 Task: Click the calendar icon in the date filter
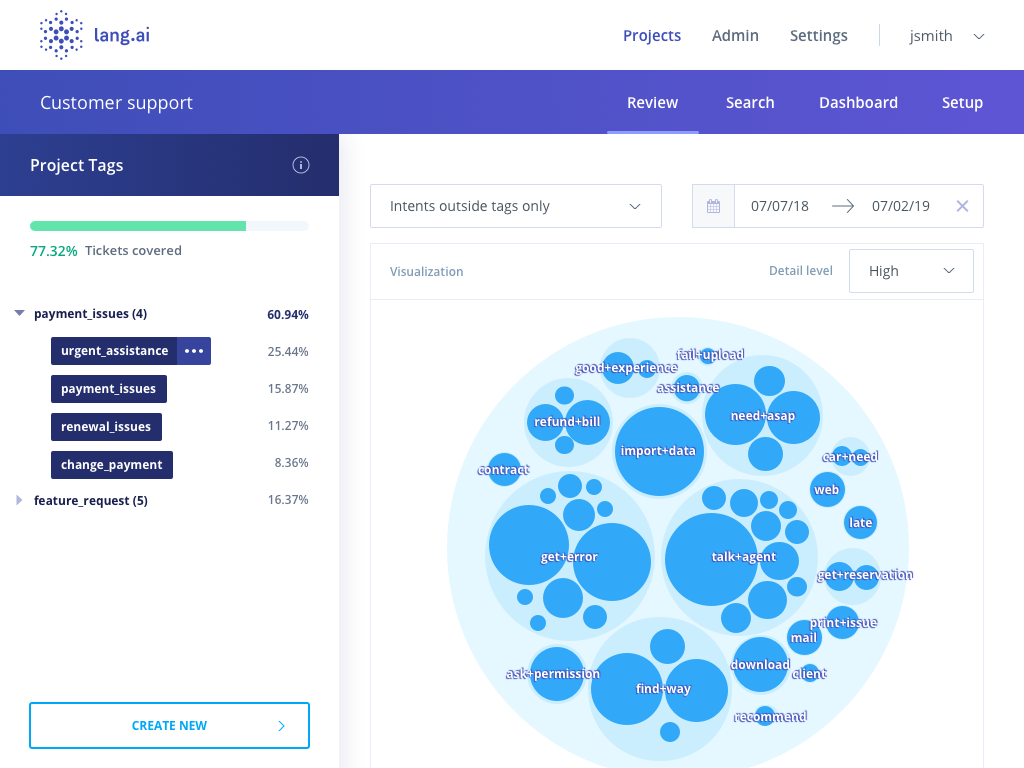coord(714,205)
